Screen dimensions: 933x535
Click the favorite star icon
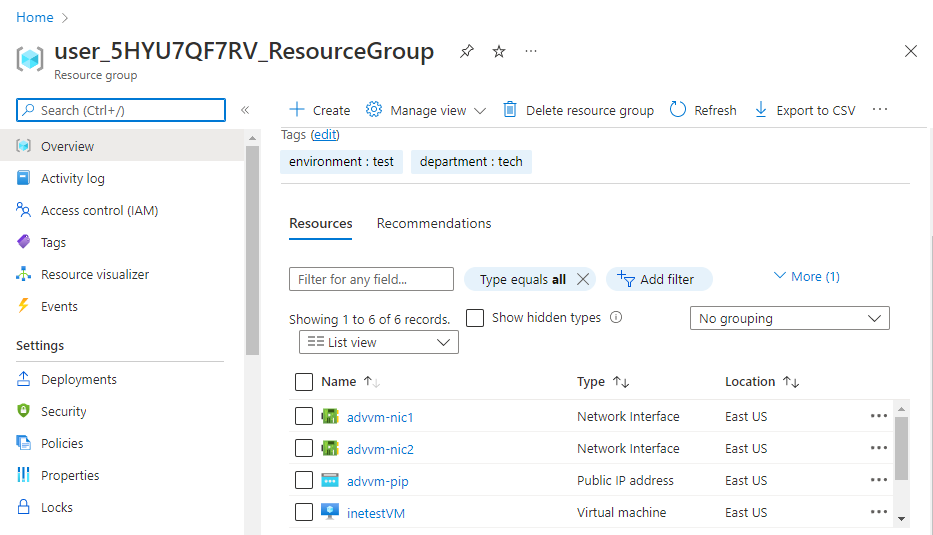tap(499, 52)
